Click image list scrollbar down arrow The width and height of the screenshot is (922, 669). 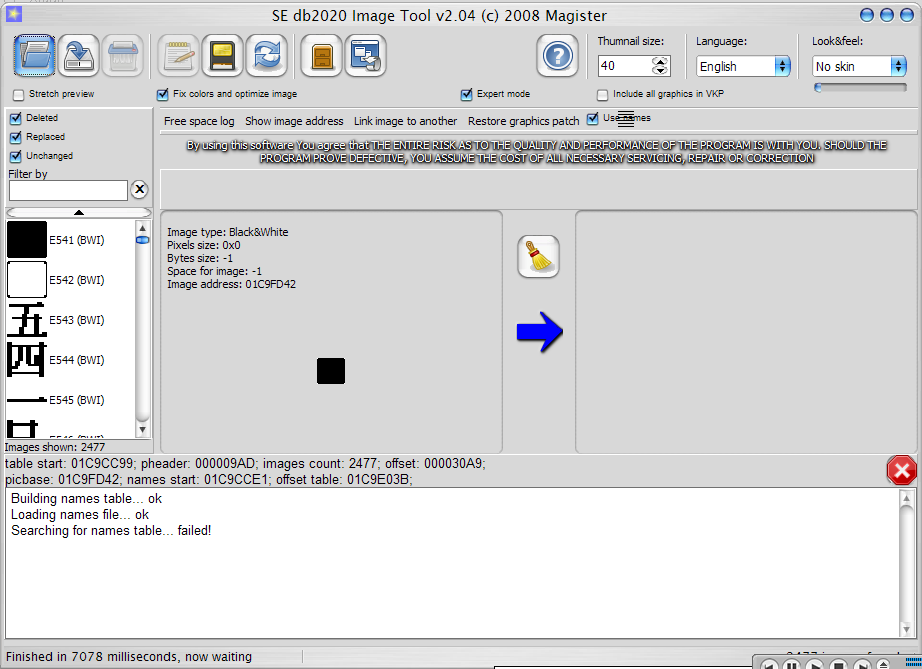[x=142, y=430]
